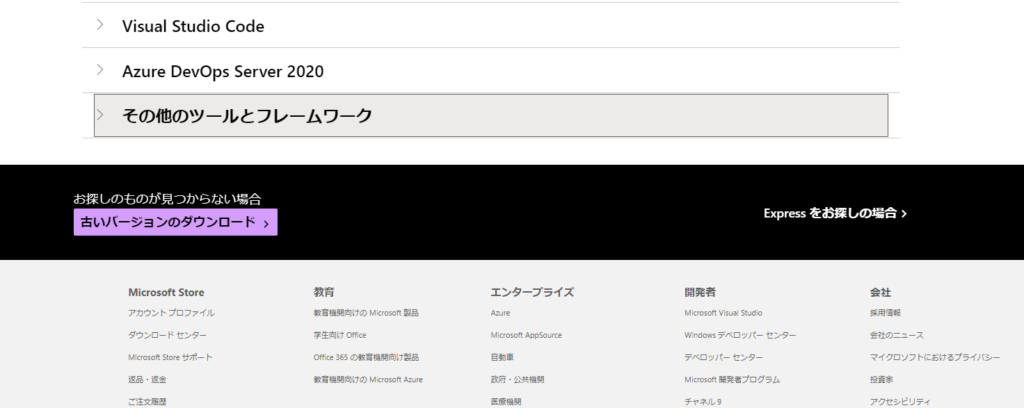Image resolution: width=1024 pixels, height=408 pixels.
Task: Open the Express をお探しの場合 link
Action: coord(835,213)
